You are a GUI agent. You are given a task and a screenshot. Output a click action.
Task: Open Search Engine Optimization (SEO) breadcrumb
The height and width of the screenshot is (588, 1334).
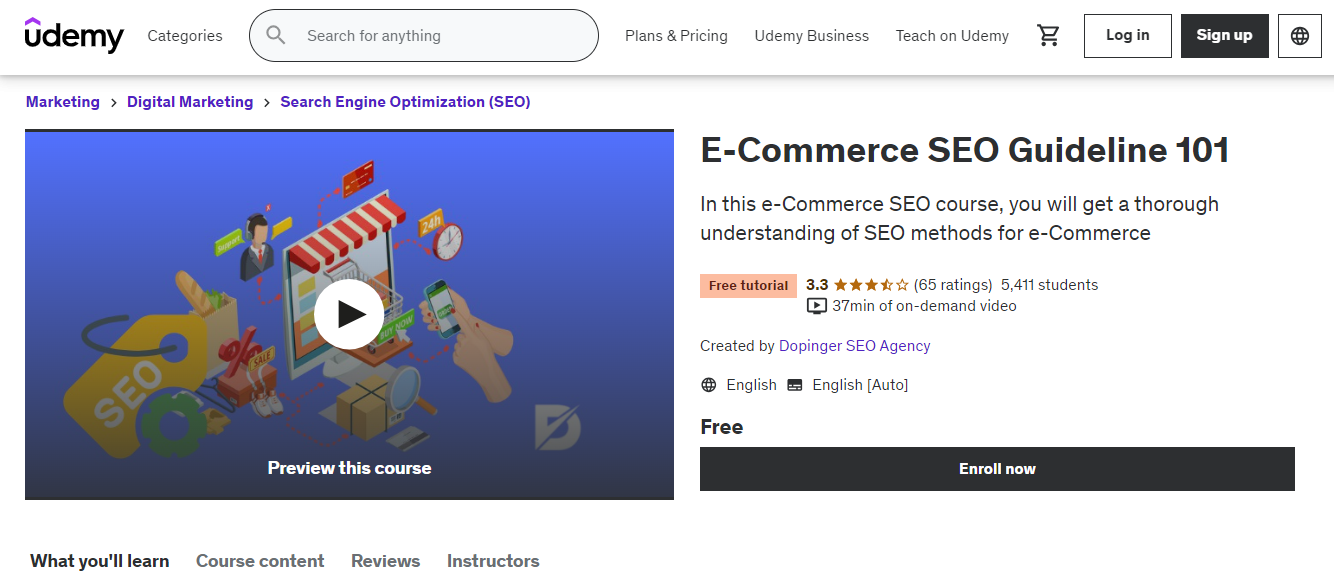pos(405,102)
